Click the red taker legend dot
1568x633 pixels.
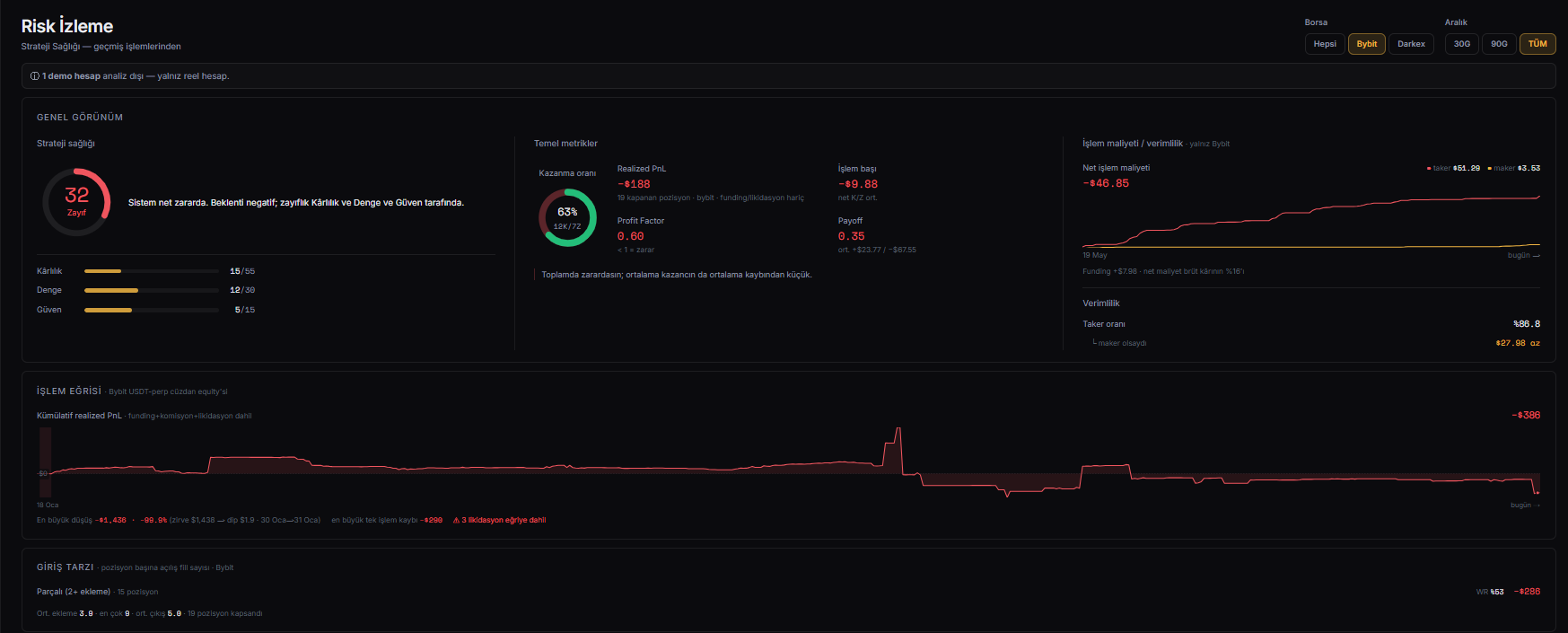[x=1429, y=168]
